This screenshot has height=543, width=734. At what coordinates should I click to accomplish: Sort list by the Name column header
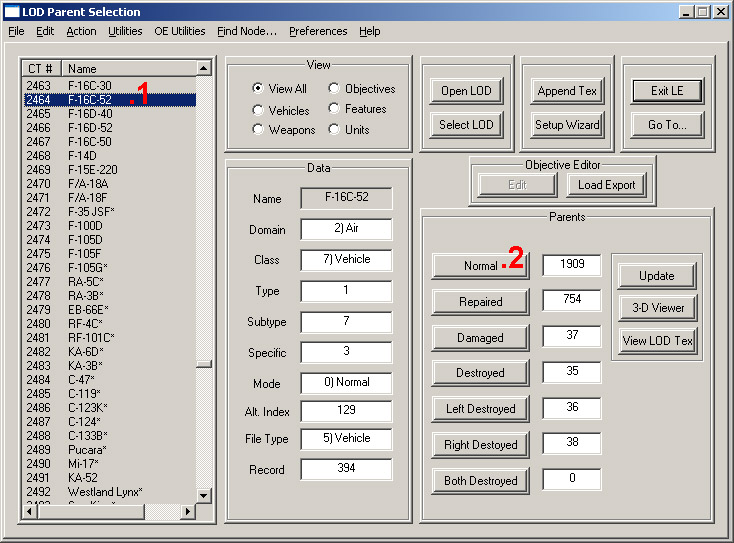tap(128, 68)
